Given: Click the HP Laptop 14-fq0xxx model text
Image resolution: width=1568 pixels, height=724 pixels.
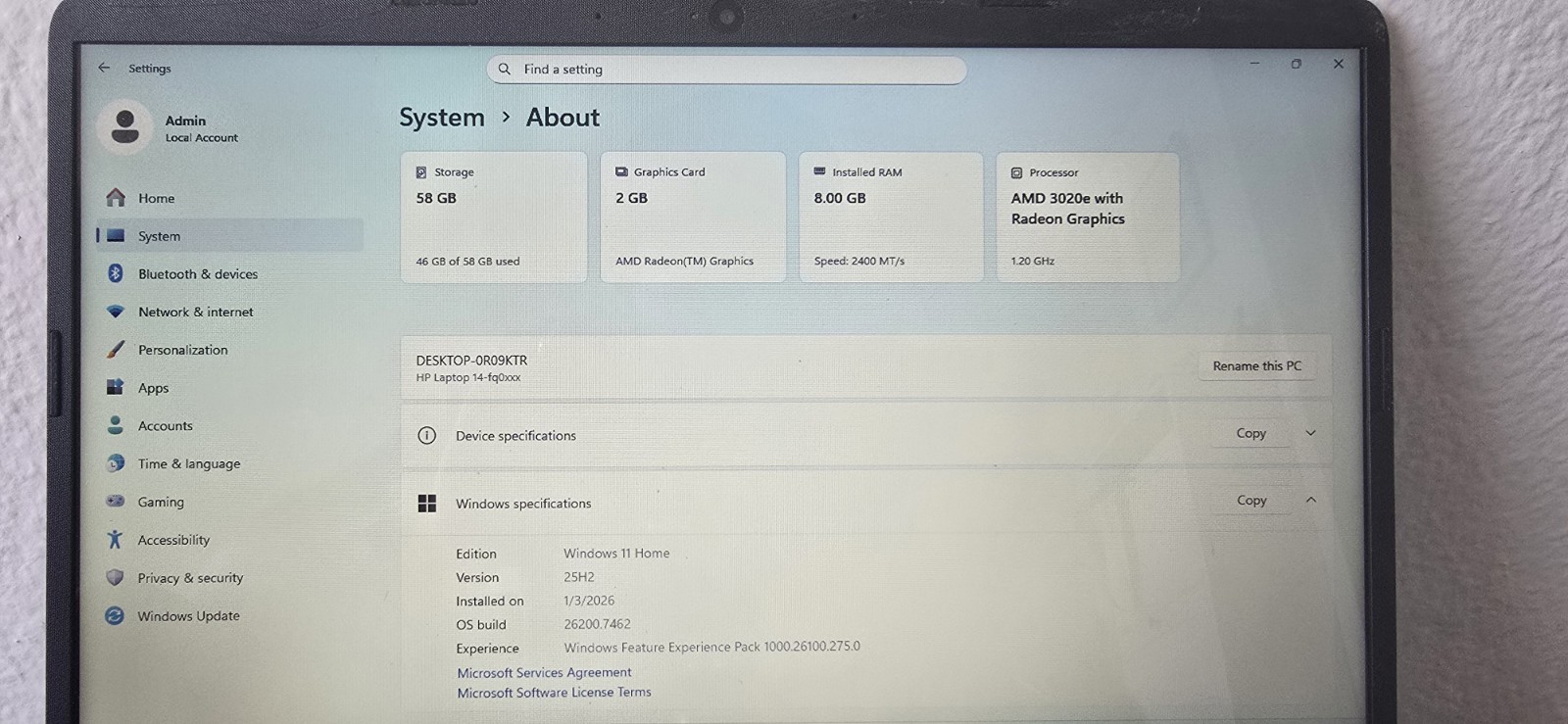Looking at the screenshot, I should 468,377.
